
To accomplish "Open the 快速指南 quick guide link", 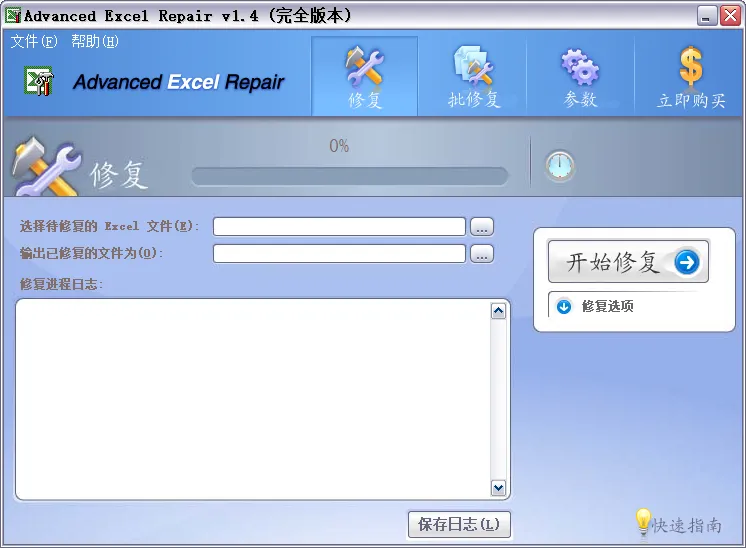I will click(x=679, y=524).
